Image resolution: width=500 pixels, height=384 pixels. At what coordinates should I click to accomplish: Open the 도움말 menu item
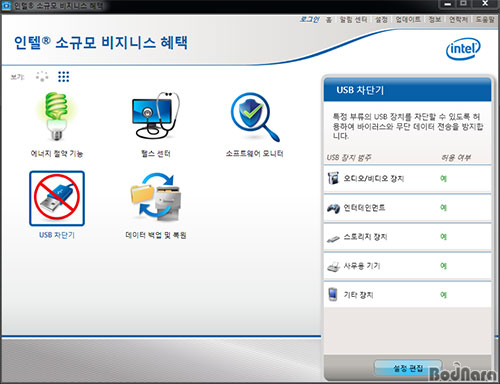click(x=485, y=20)
